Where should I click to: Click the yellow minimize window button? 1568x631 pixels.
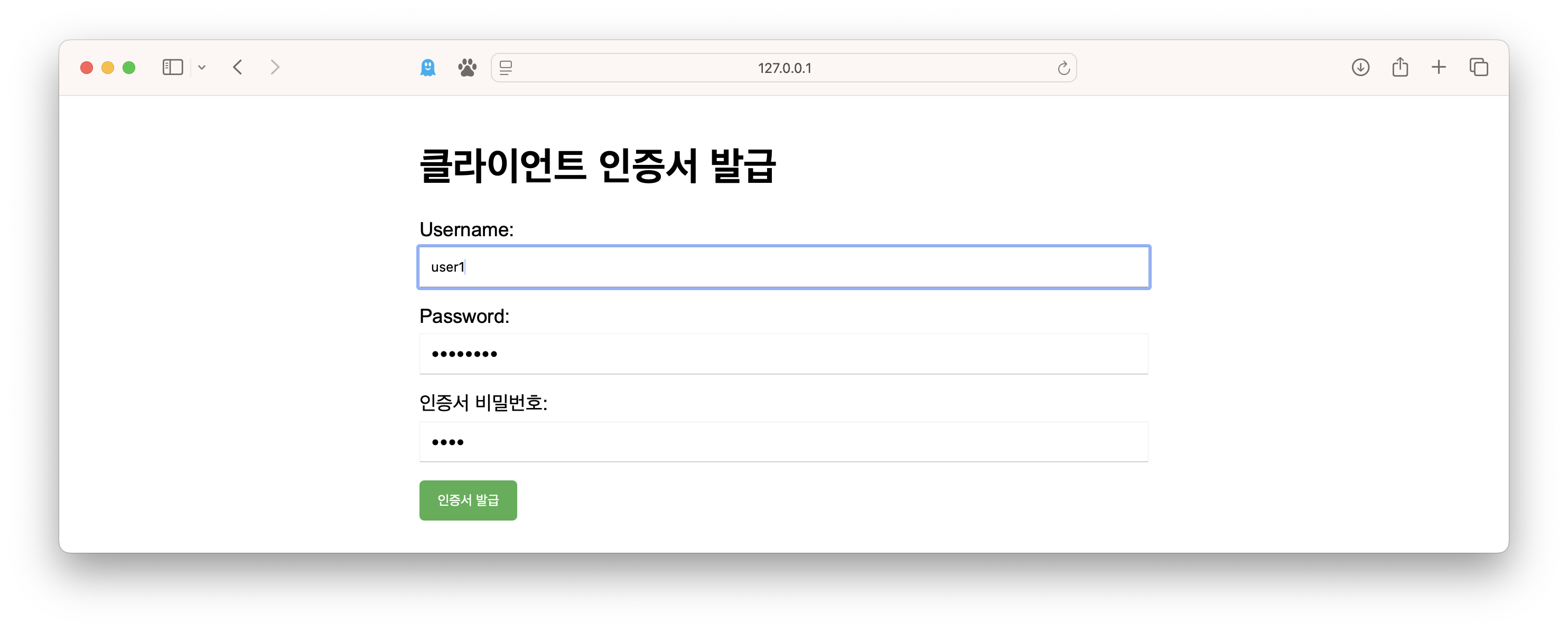pyautogui.click(x=108, y=68)
